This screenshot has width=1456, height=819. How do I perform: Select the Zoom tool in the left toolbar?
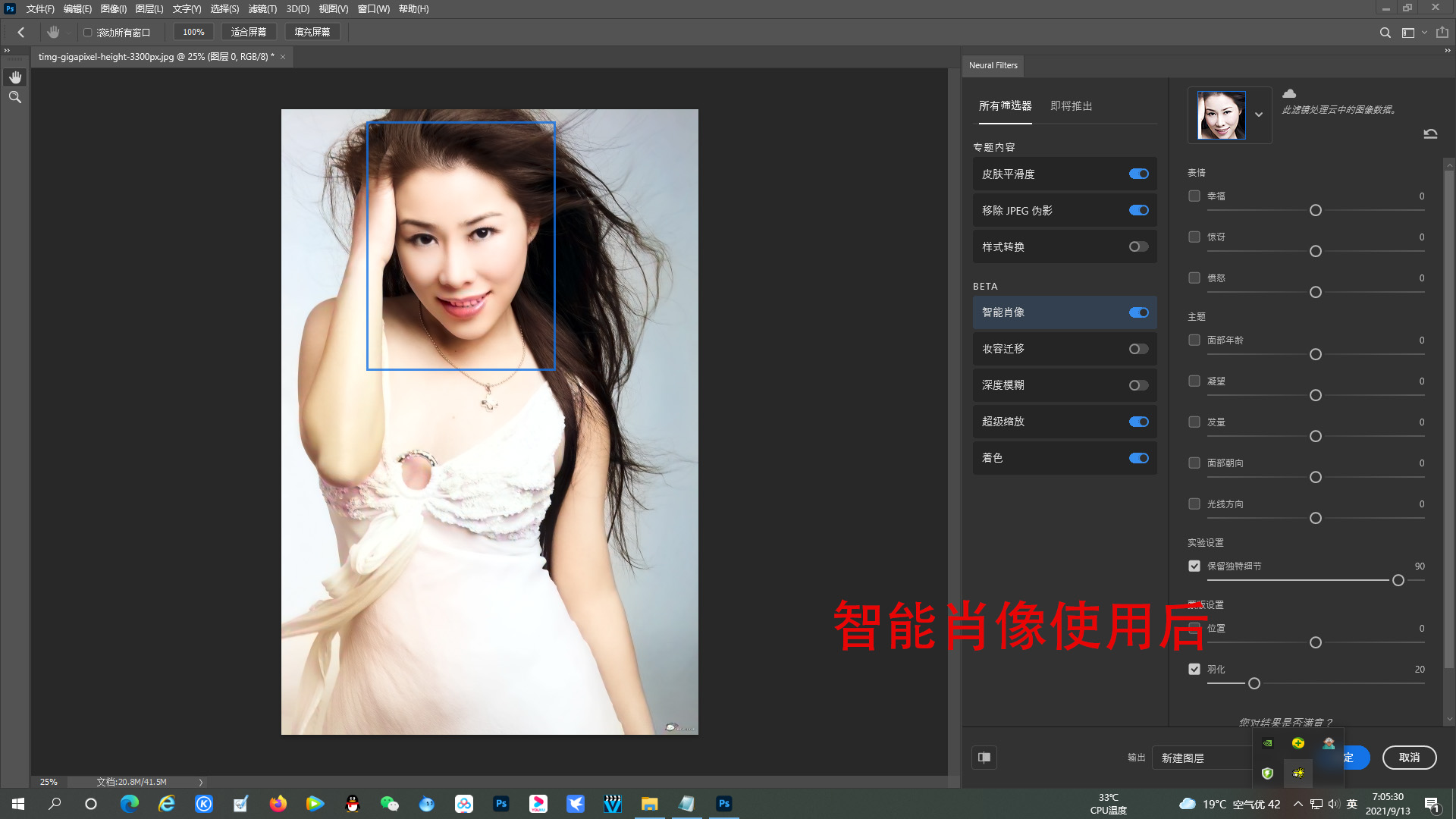[x=15, y=97]
